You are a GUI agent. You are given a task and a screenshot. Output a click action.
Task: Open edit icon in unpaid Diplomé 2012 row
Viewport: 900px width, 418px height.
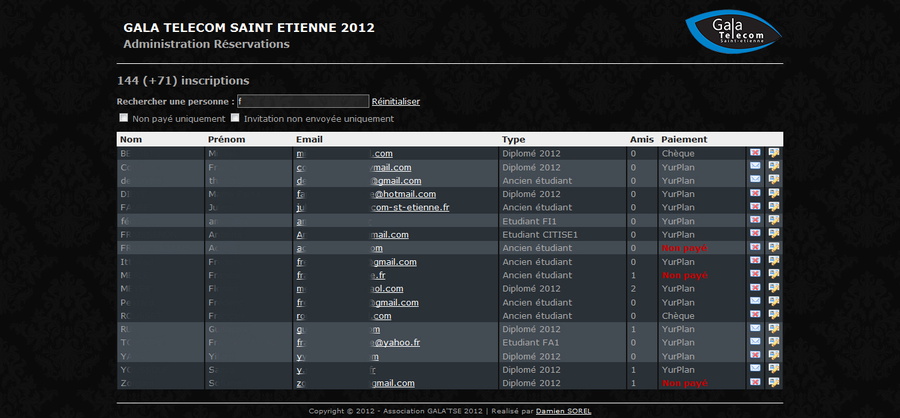coord(774,382)
